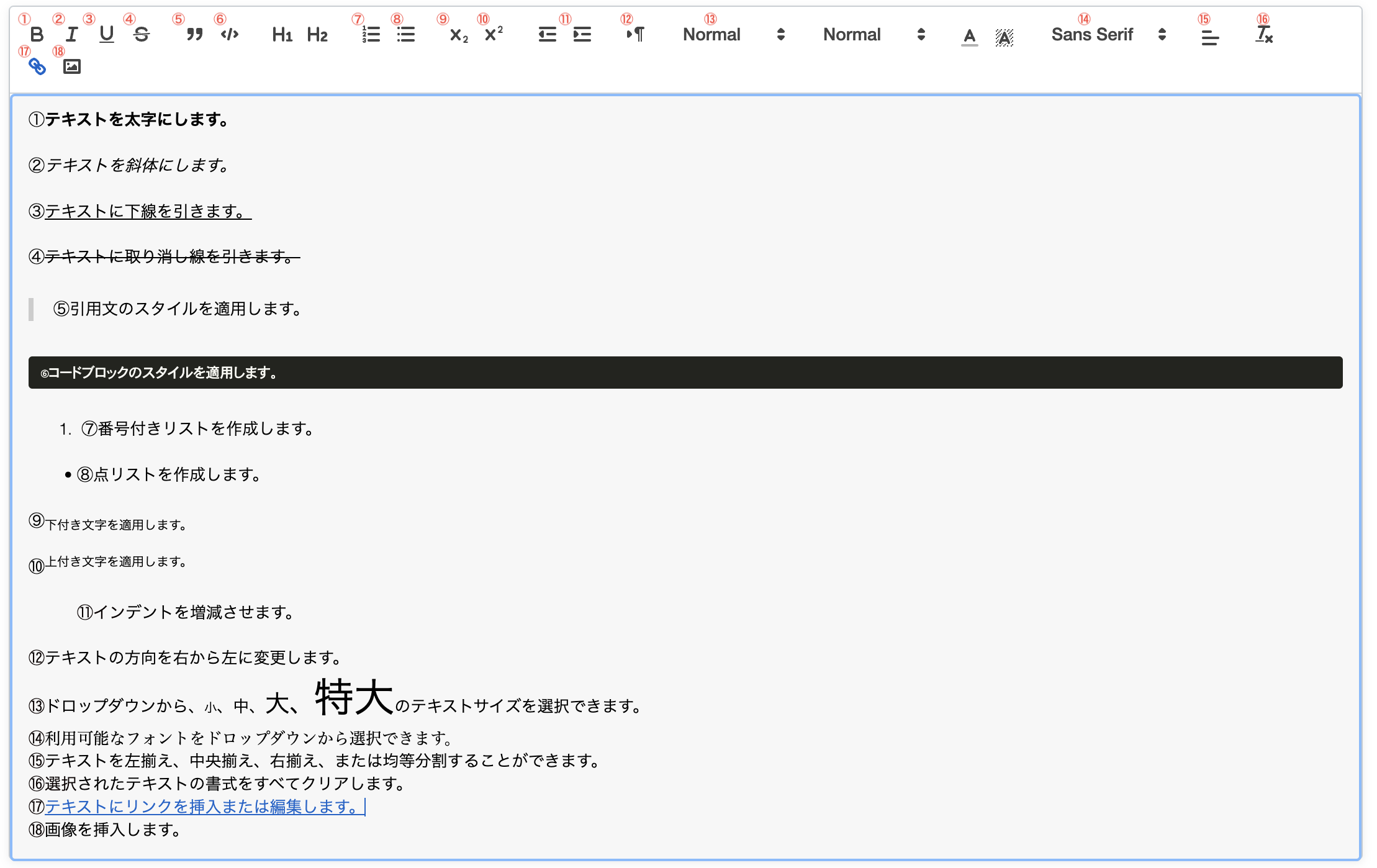Apply Heading 1 style
1377x868 pixels.
point(282,35)
